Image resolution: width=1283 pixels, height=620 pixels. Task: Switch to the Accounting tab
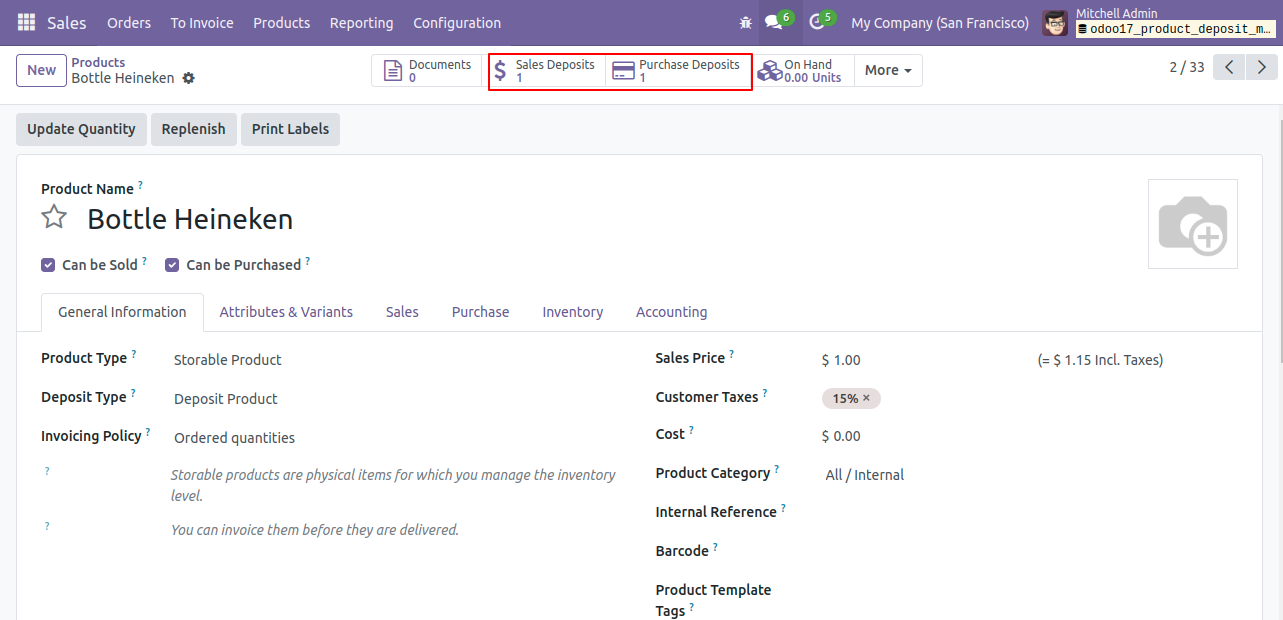[671, 312]
